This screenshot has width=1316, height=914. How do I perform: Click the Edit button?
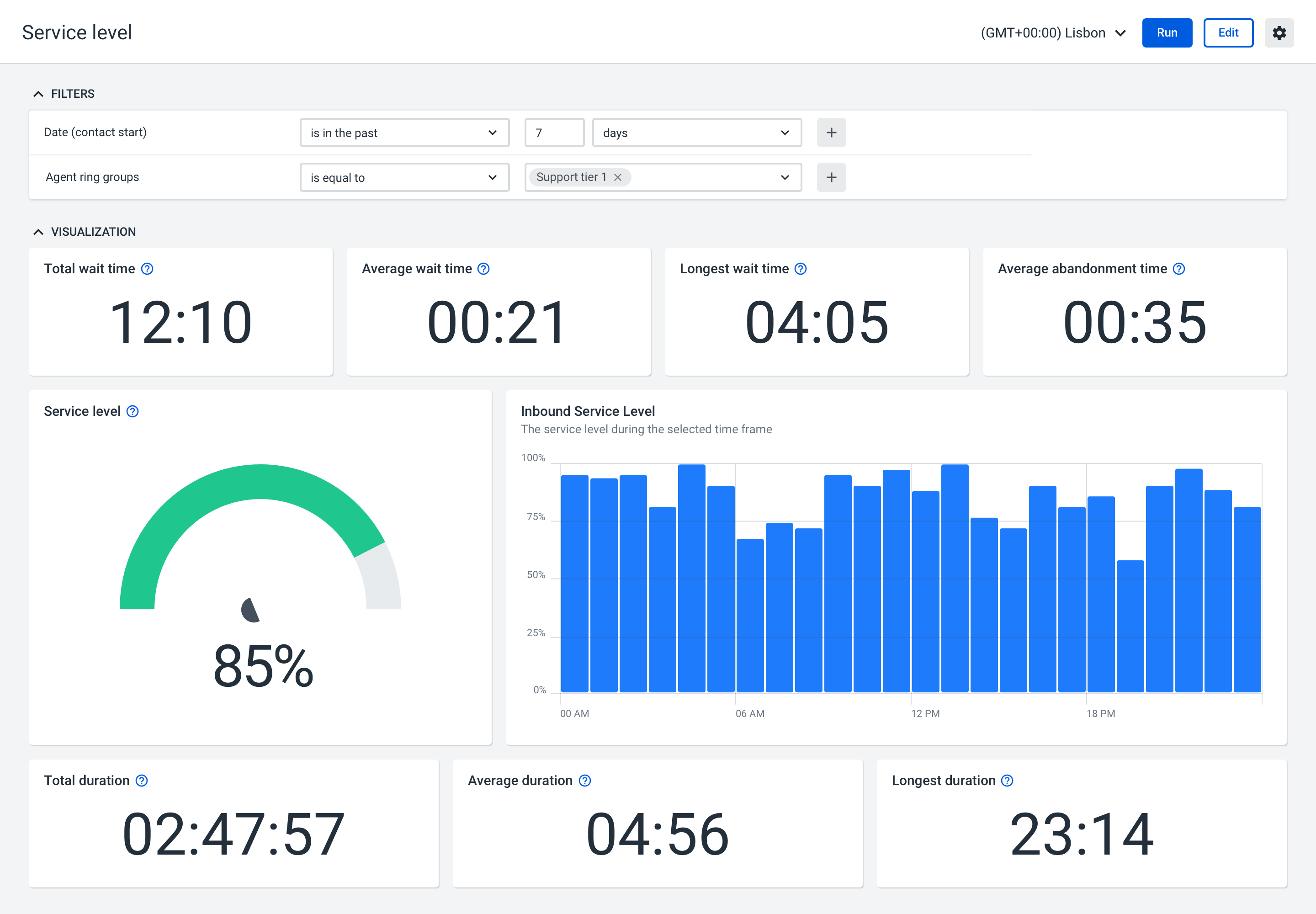pyautogui.click(x=1228, y=32)
